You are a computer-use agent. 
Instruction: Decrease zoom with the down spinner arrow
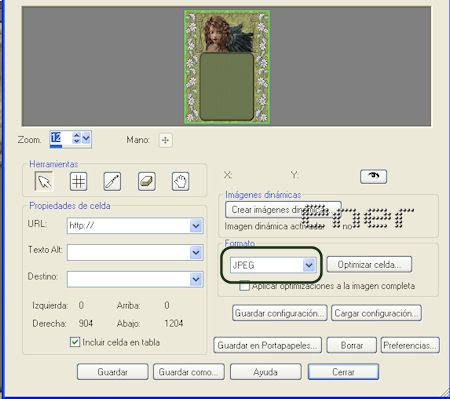77,141
